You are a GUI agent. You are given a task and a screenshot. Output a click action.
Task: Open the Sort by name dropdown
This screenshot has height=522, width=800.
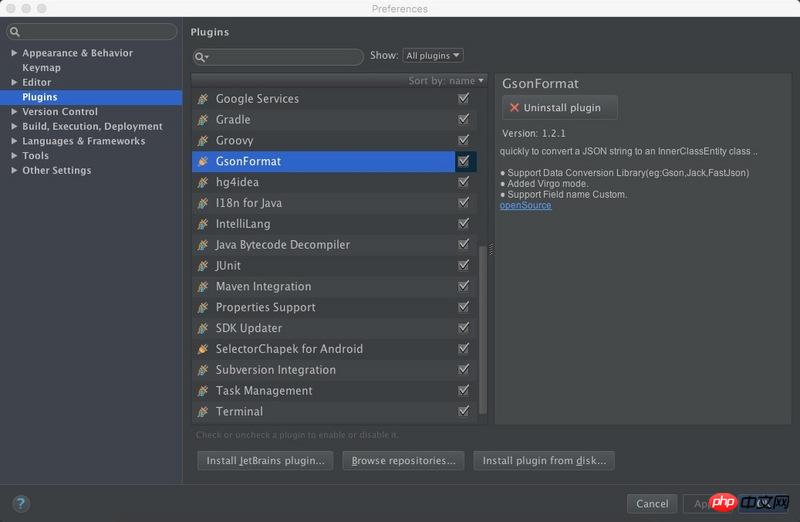[446, 80]
